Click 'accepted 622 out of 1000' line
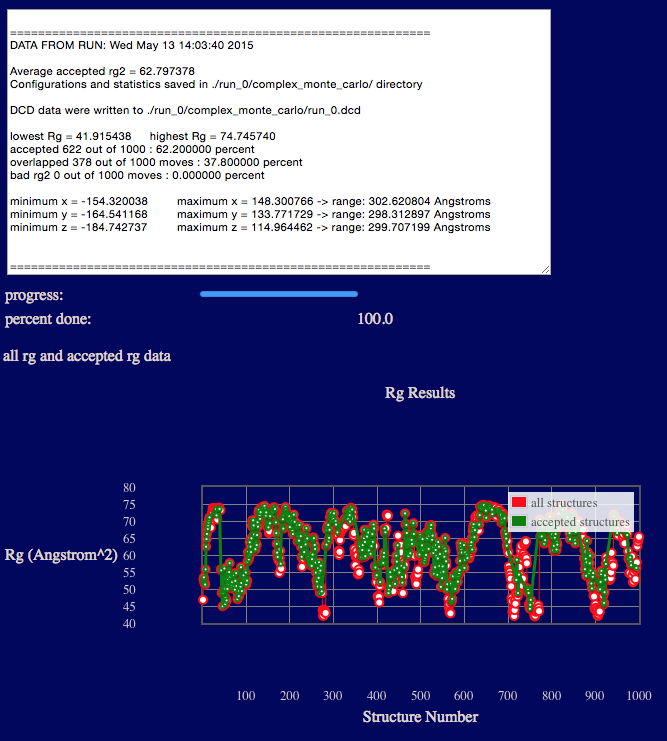 point(132,149)
